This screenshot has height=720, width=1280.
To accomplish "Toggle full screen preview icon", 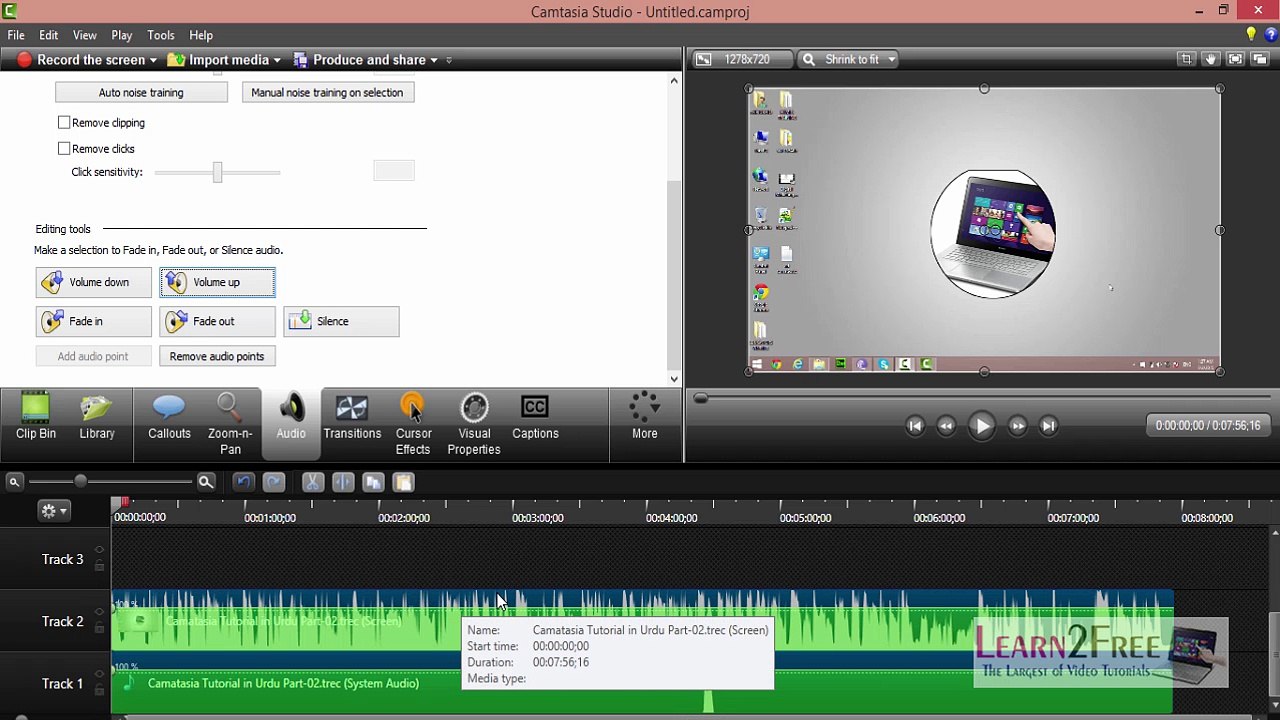I will (1235, 60).
